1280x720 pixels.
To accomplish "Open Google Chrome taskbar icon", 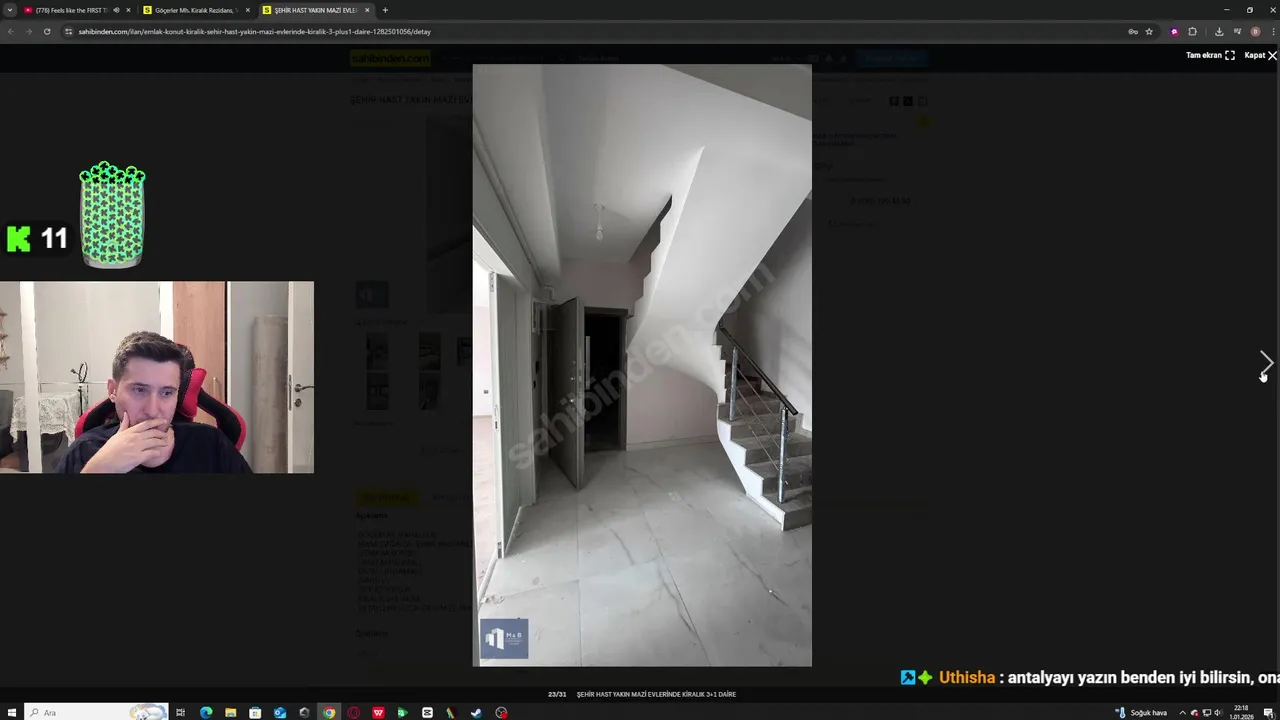I will tap(329, 712).
